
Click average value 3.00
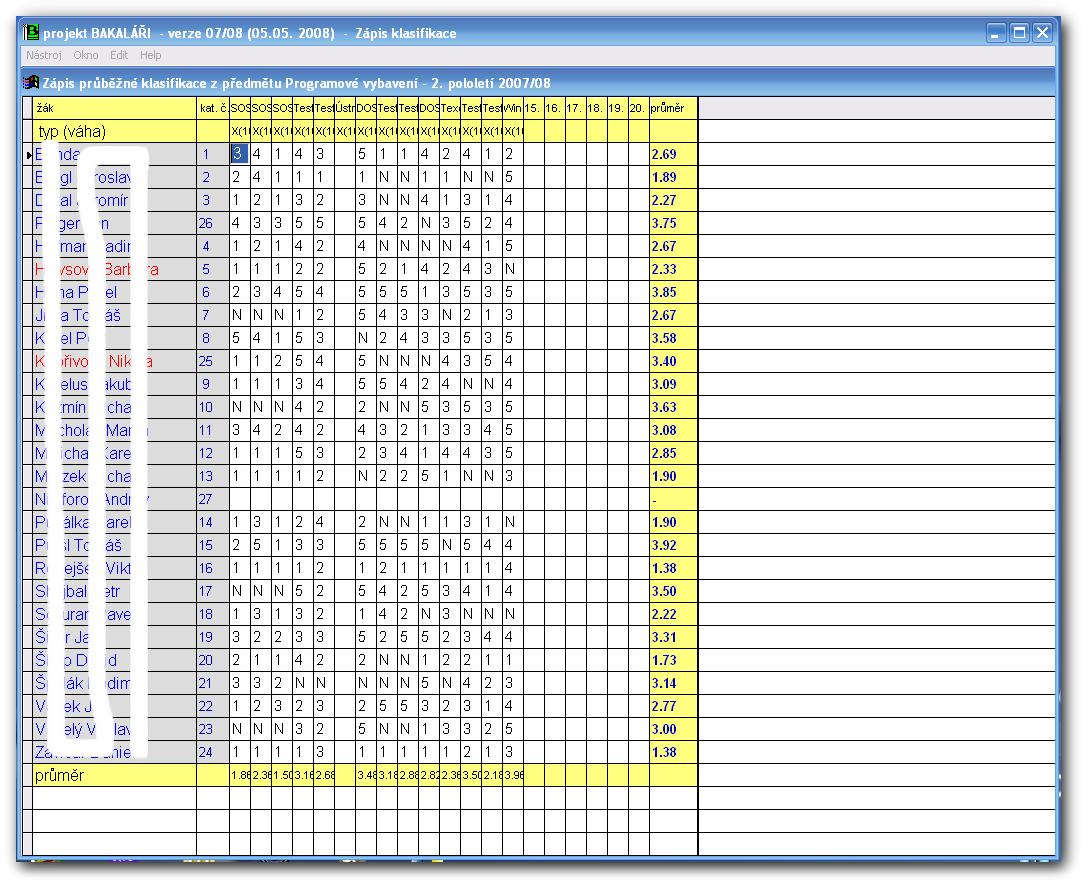pyautogui.click(x=664, y=729)
